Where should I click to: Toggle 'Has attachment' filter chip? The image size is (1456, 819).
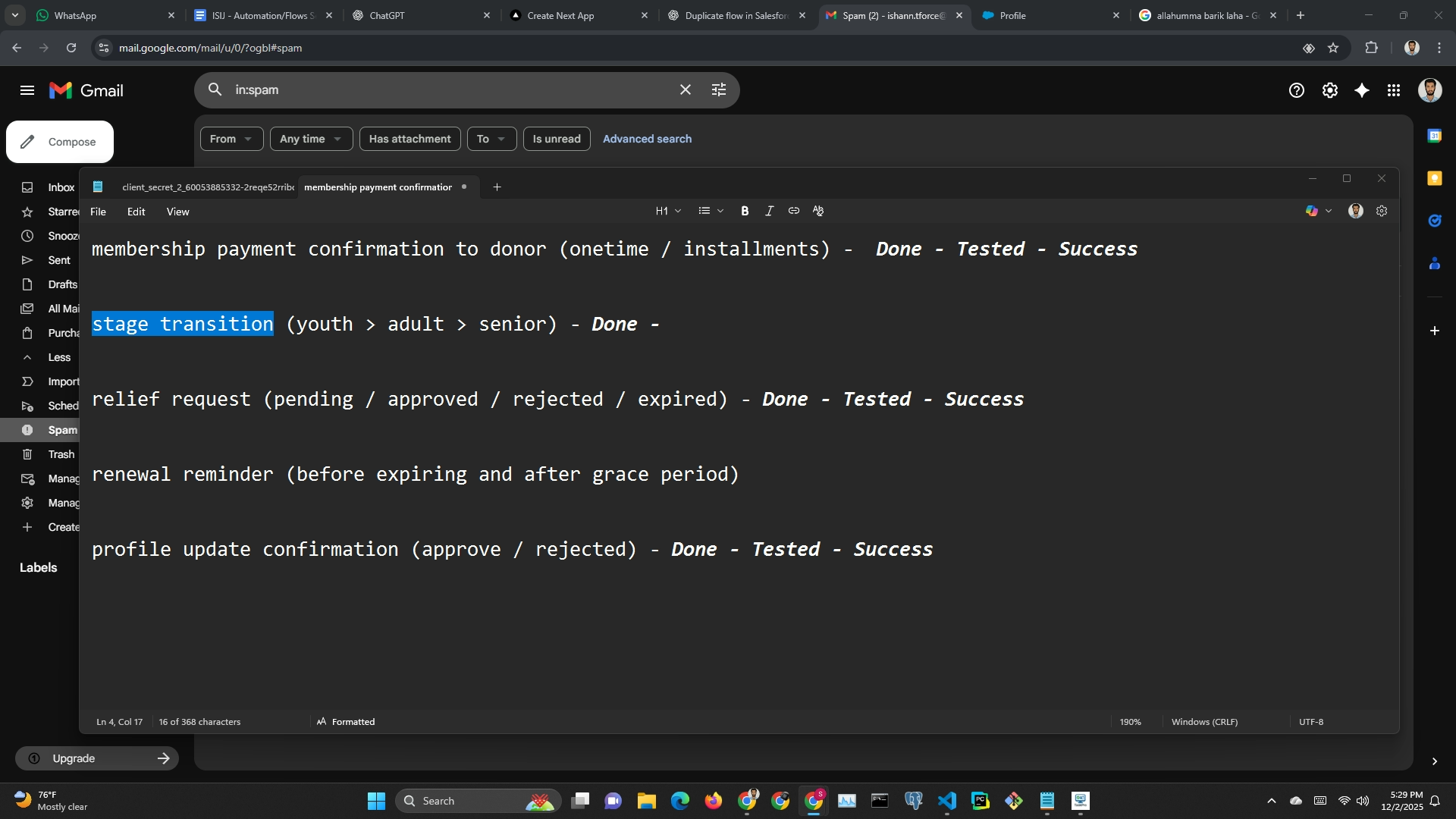pyautogui.click(x=409, y=139)
